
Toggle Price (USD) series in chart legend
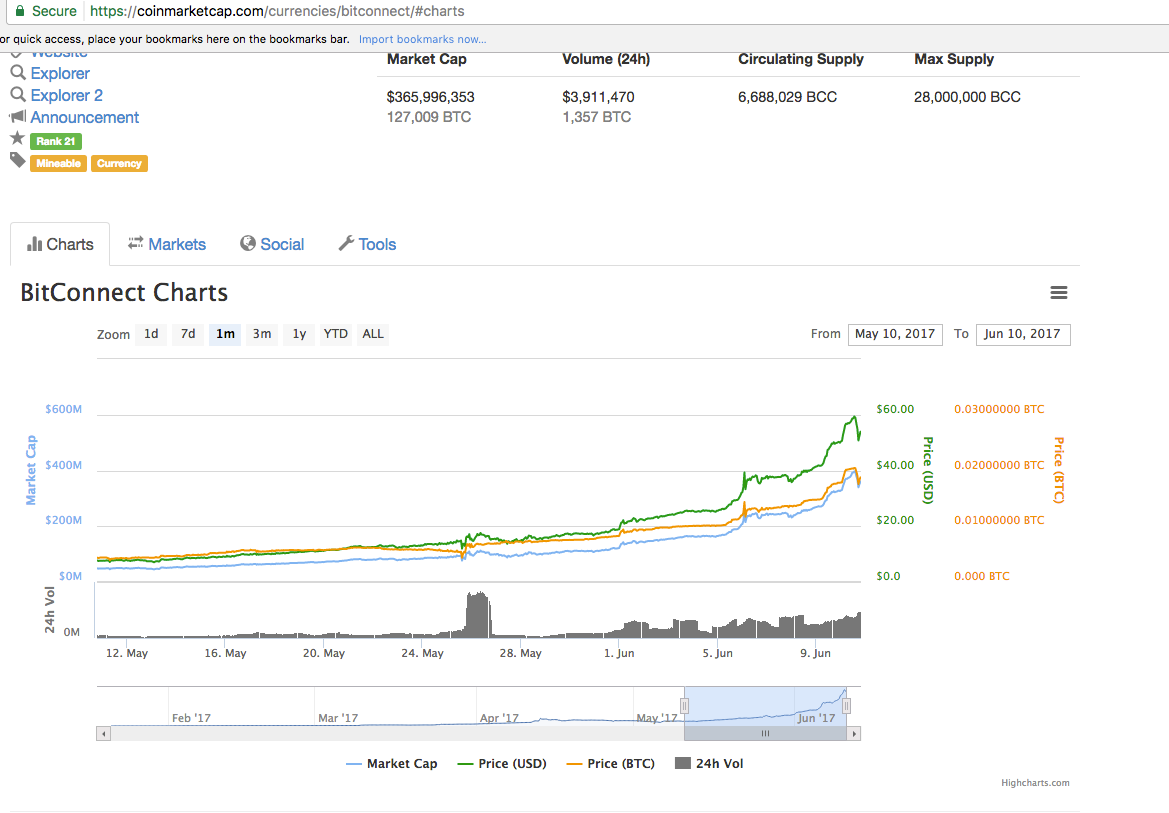tap(502, 764)
